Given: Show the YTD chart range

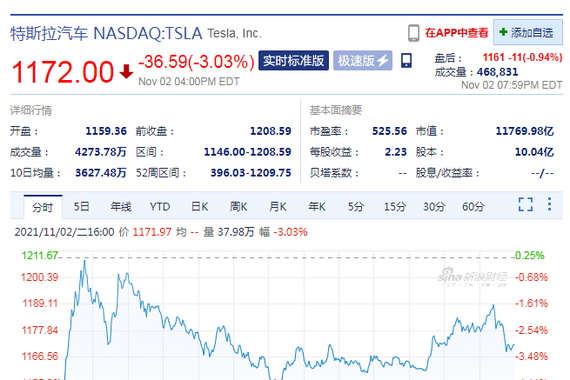Looking at the screenshot, I should 160,207.
